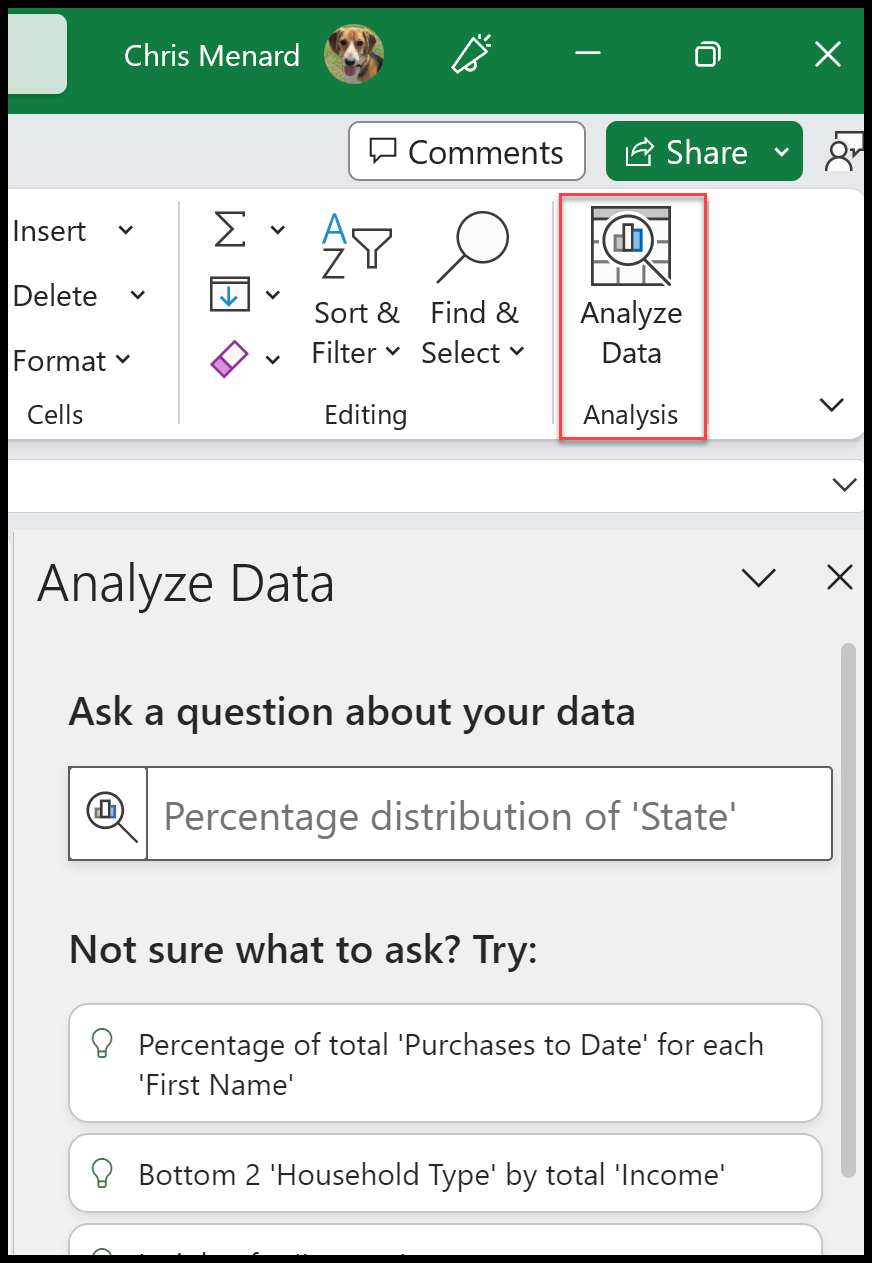
Task: Collapse the Analyze Data pane with its chevron
Action: point(759,578)
